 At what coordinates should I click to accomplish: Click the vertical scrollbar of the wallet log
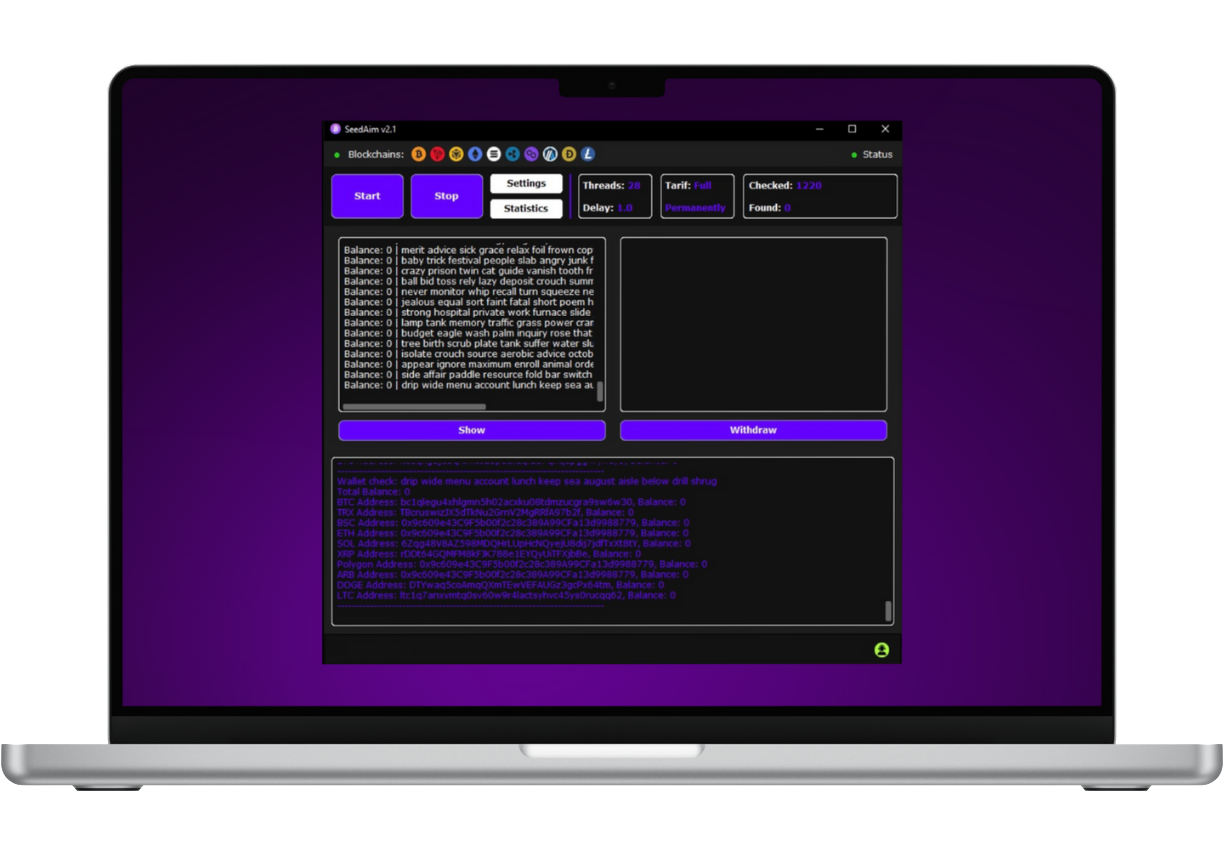point(887,611)
